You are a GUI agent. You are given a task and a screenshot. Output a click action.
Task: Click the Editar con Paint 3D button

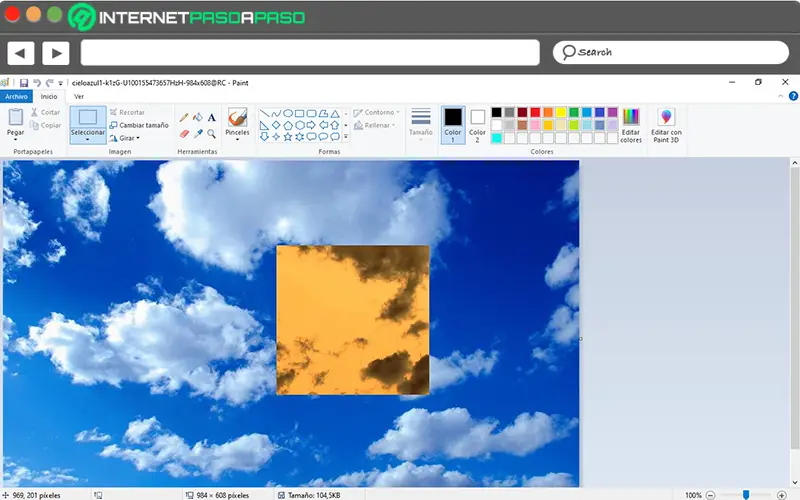(x=666, y=126)
